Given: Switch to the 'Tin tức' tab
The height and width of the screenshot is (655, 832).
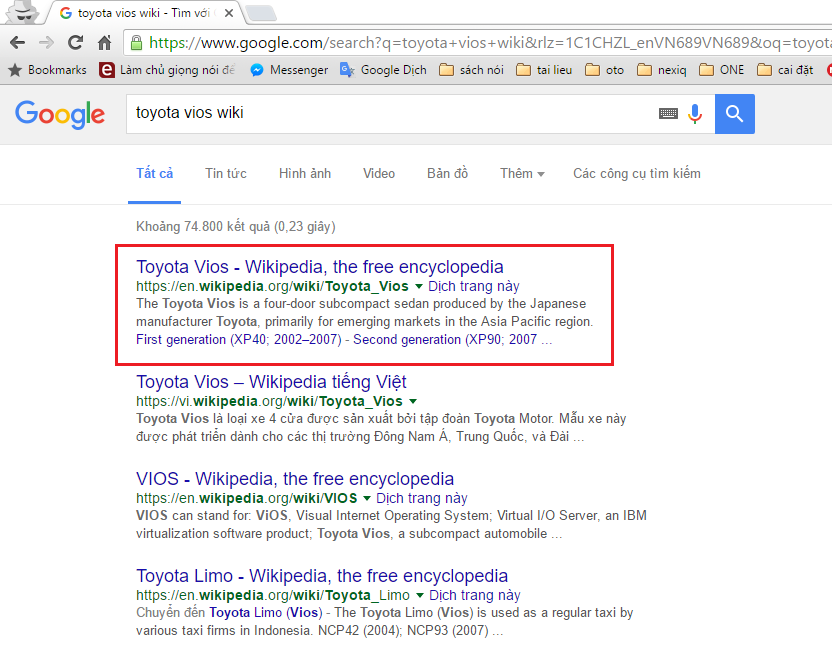Looking at the screenshot, I should [x=226, y=174].
